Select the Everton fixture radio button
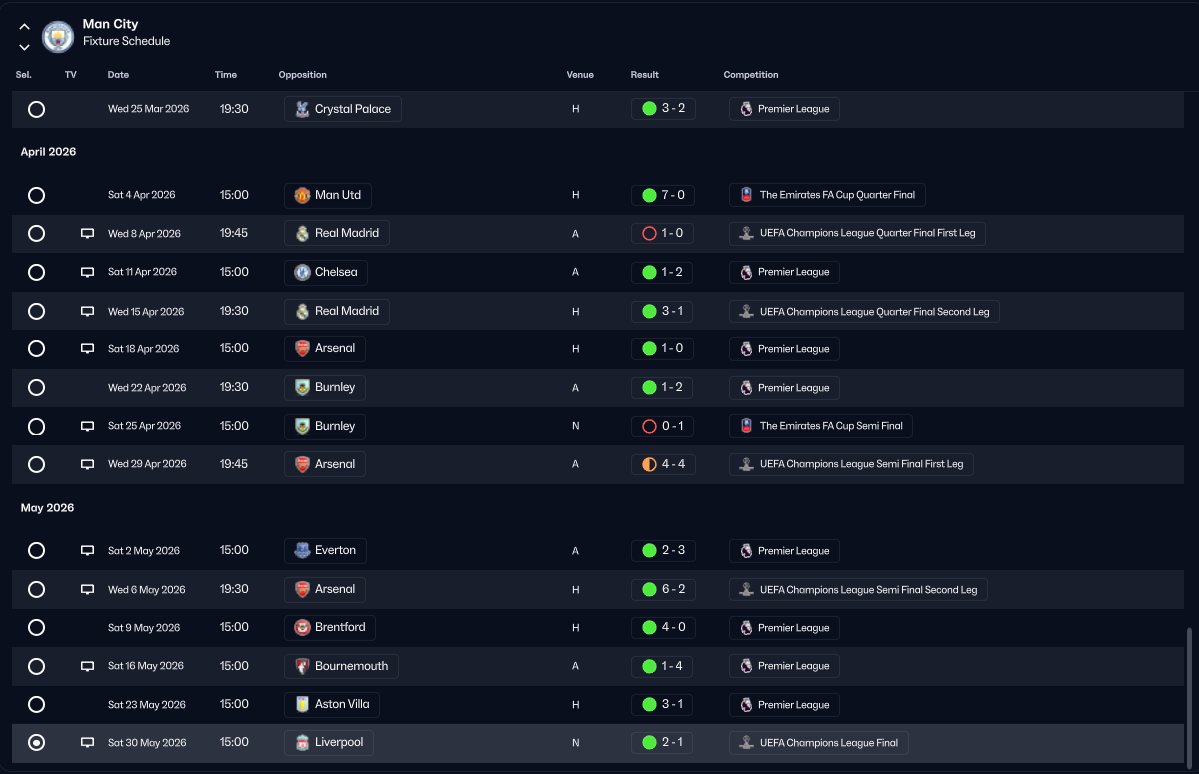 click(37, 551)
